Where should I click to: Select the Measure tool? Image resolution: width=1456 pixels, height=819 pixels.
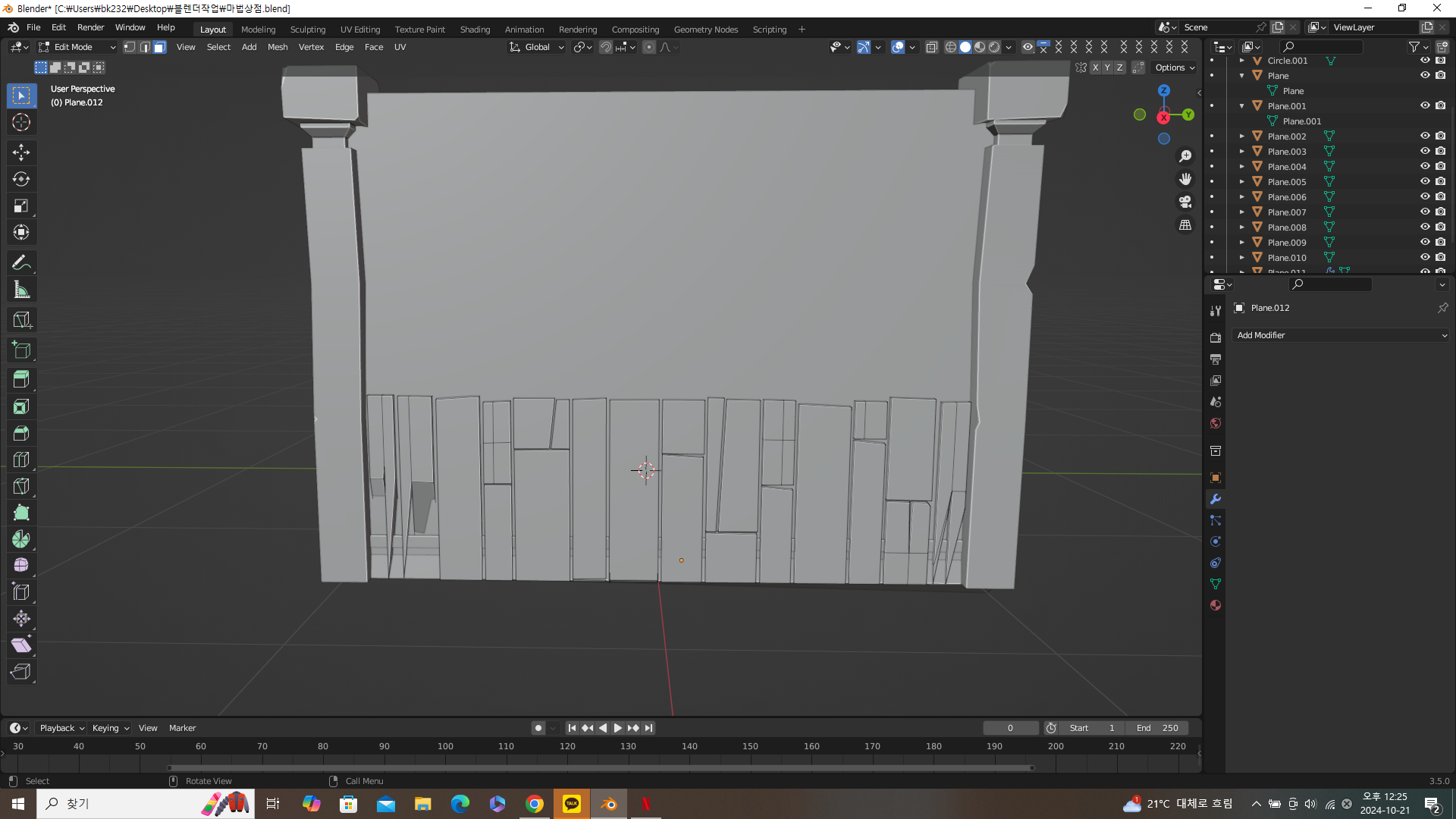tap(21, 290)
